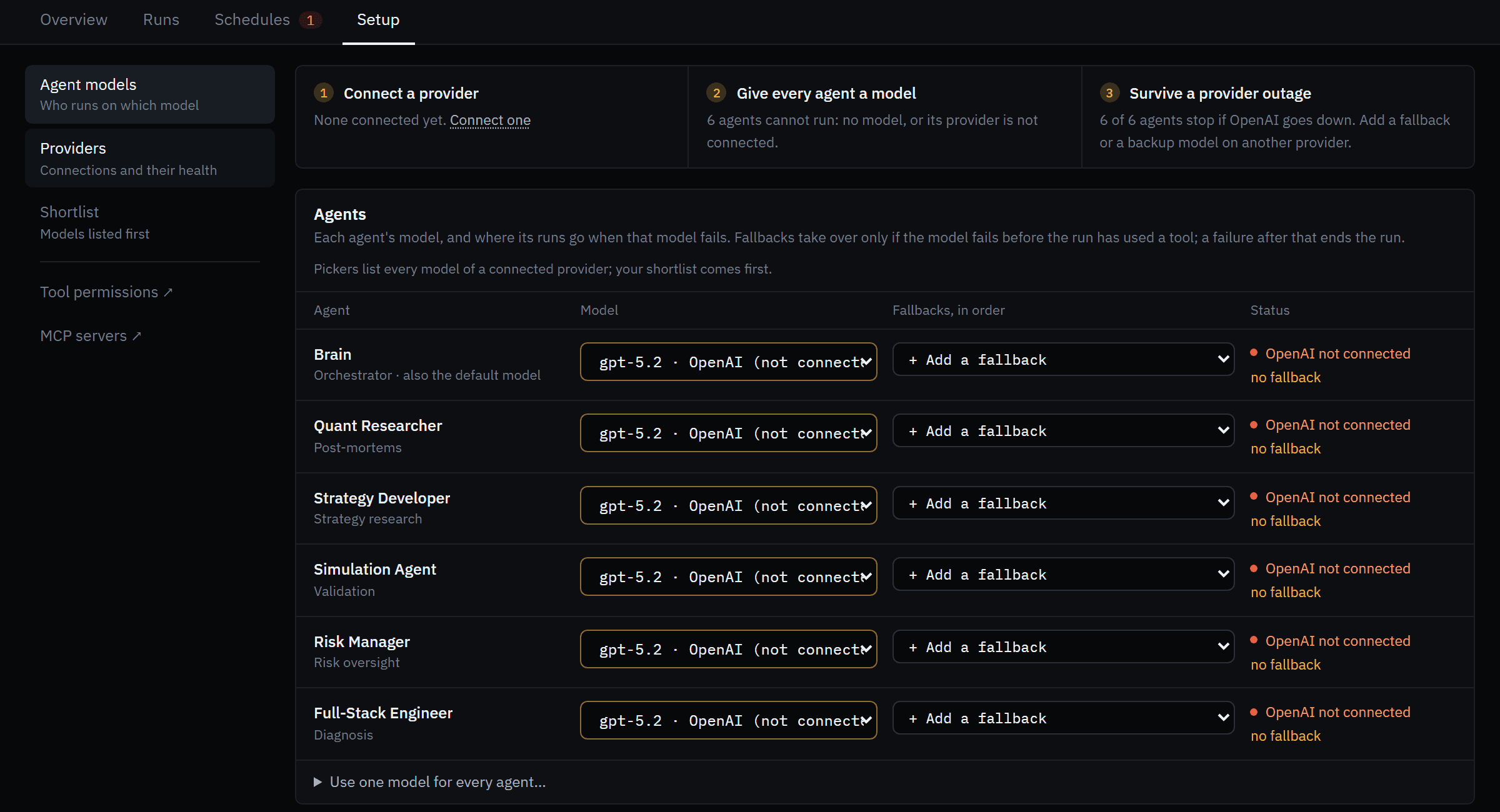Open Quant Researcher model dropdown

coord(728,433)
